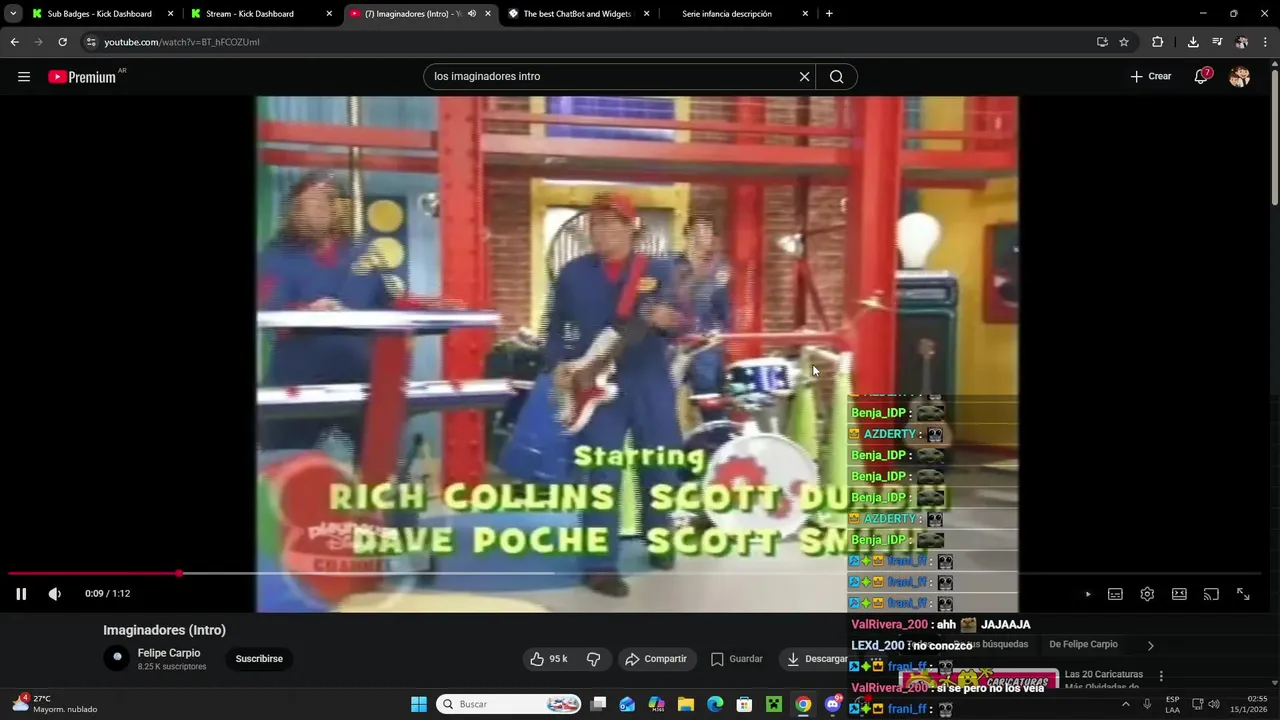View site information icon in address bar

[91, 42]
